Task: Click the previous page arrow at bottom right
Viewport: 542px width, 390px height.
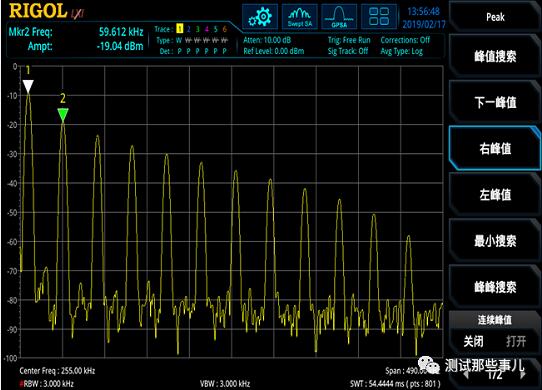Action: [x=466, y=374]
